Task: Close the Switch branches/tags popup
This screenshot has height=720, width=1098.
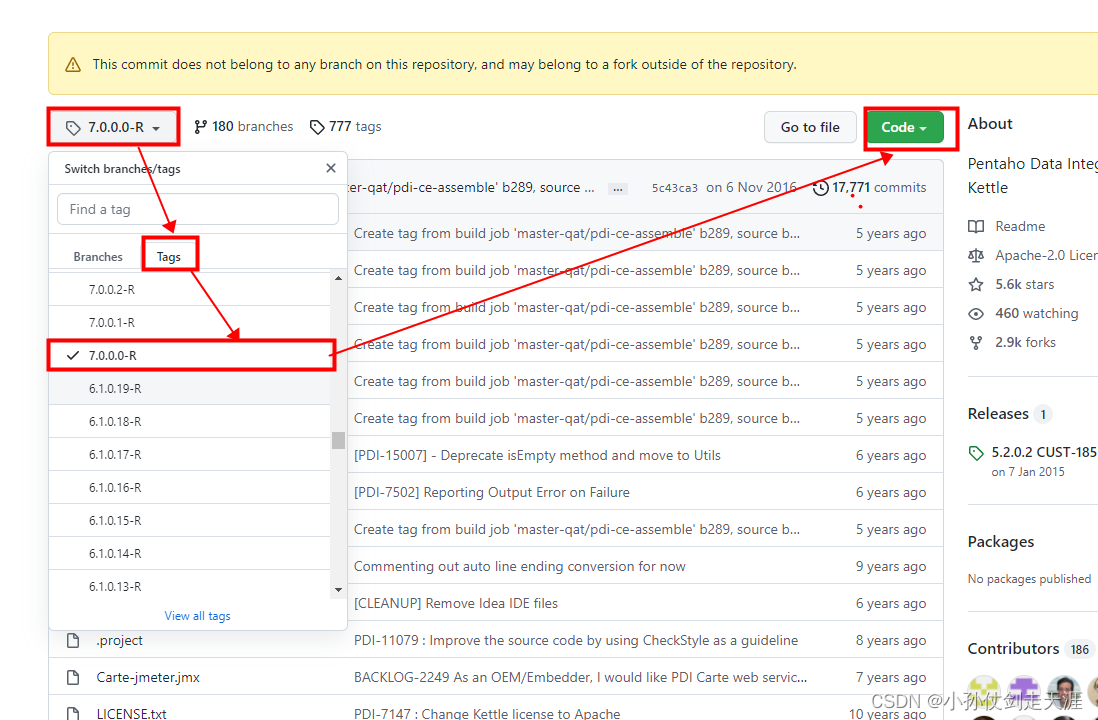Action: click(x=331, y=168)
